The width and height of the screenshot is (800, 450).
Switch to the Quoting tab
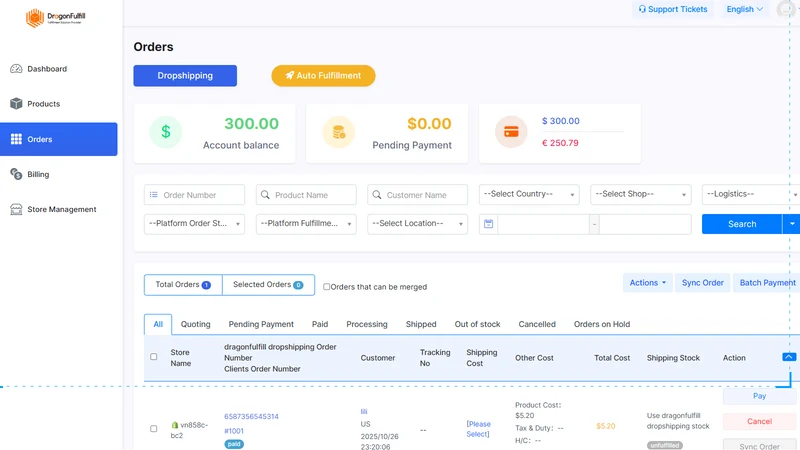[195, 324]
